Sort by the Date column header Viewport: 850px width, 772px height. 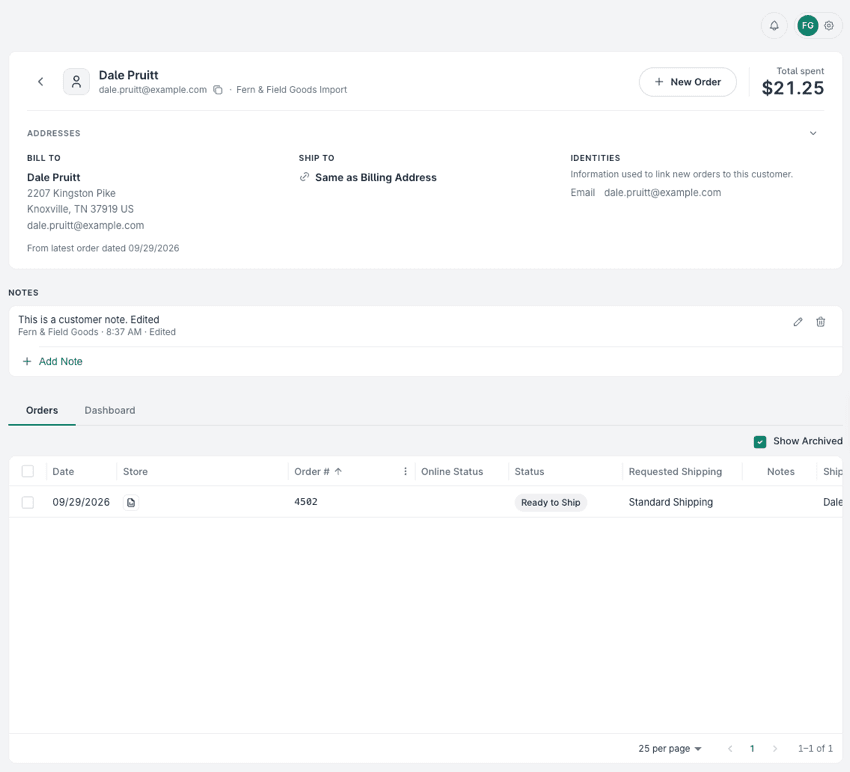click(x=63, y=472)
